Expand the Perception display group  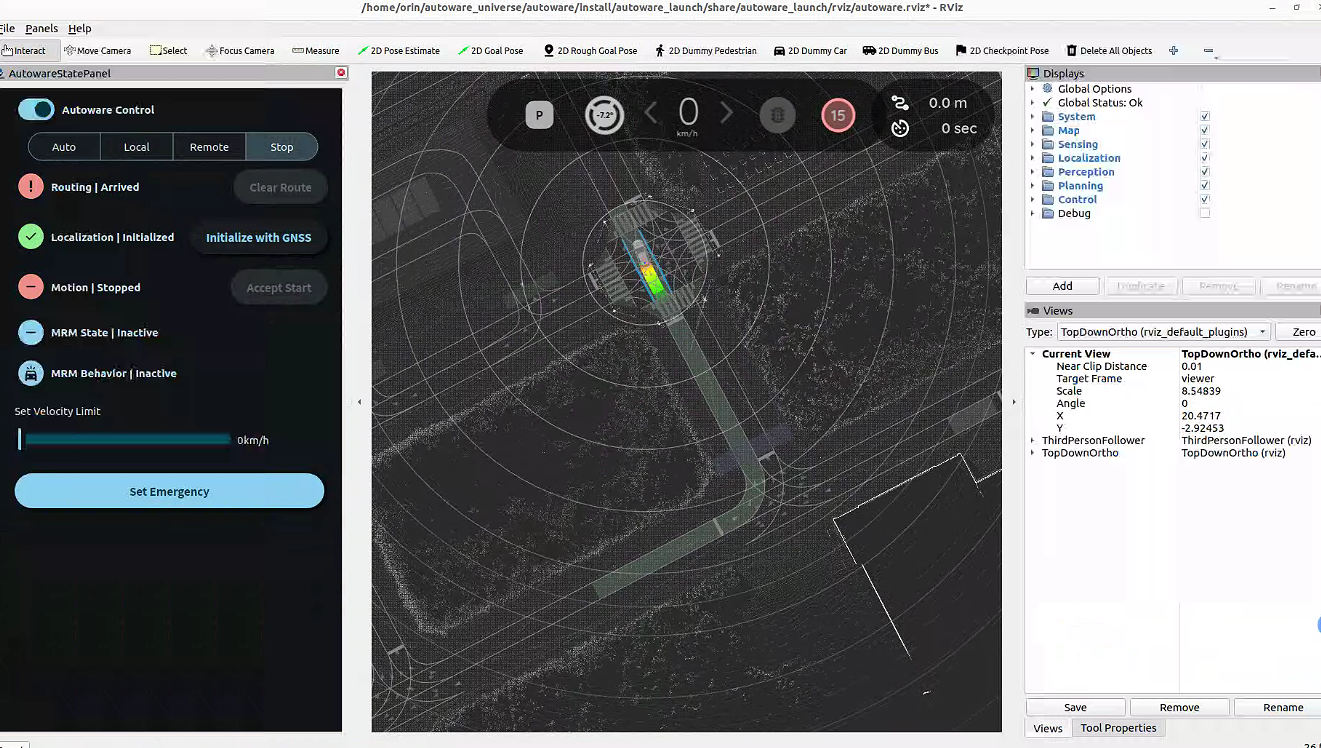click(x=1033, y=172)
